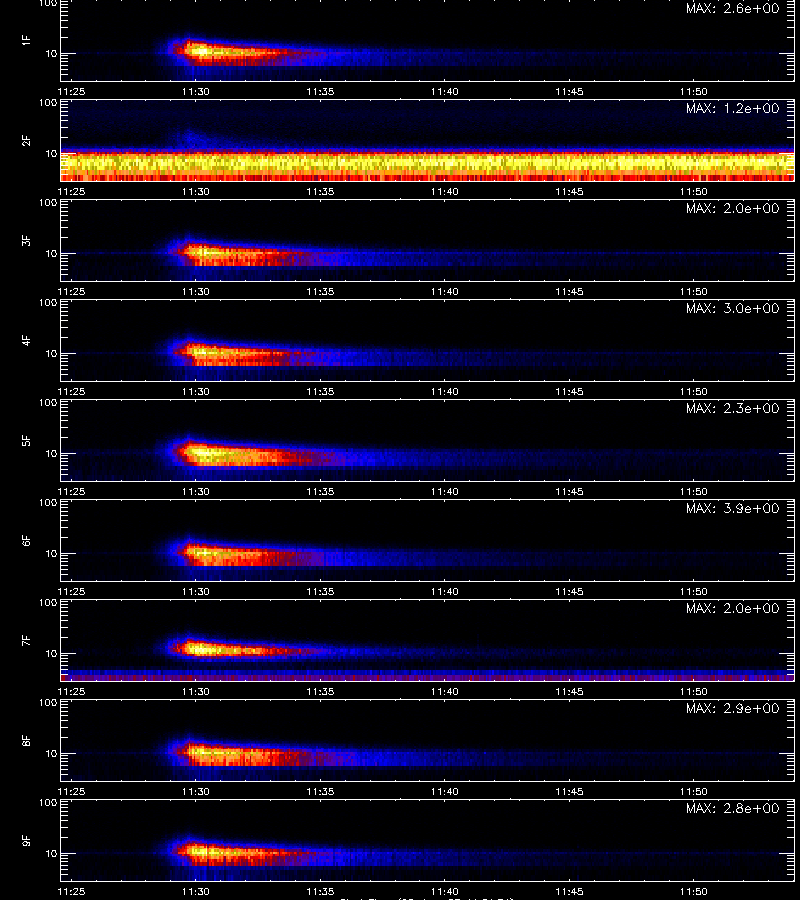Select the 11:50 time label under panel 9F

[694, 892]
